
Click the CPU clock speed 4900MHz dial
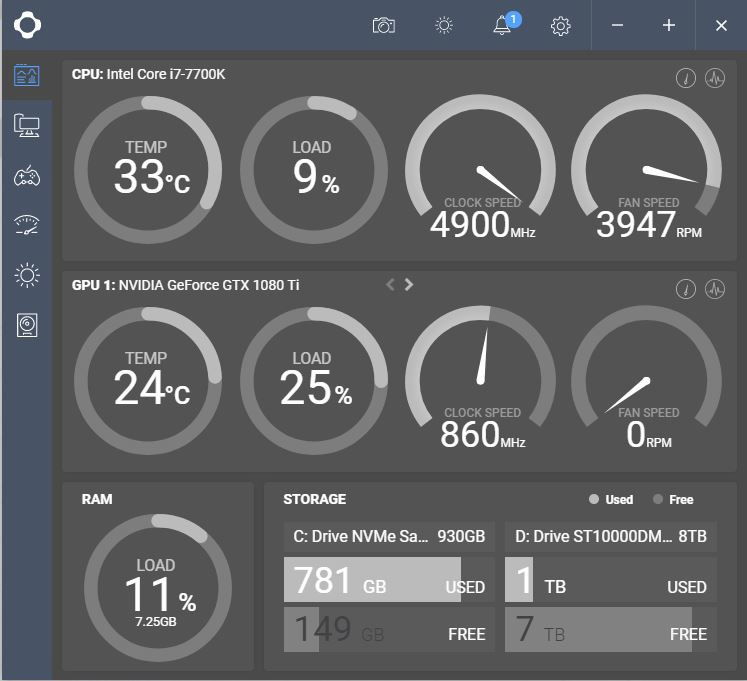480,167
